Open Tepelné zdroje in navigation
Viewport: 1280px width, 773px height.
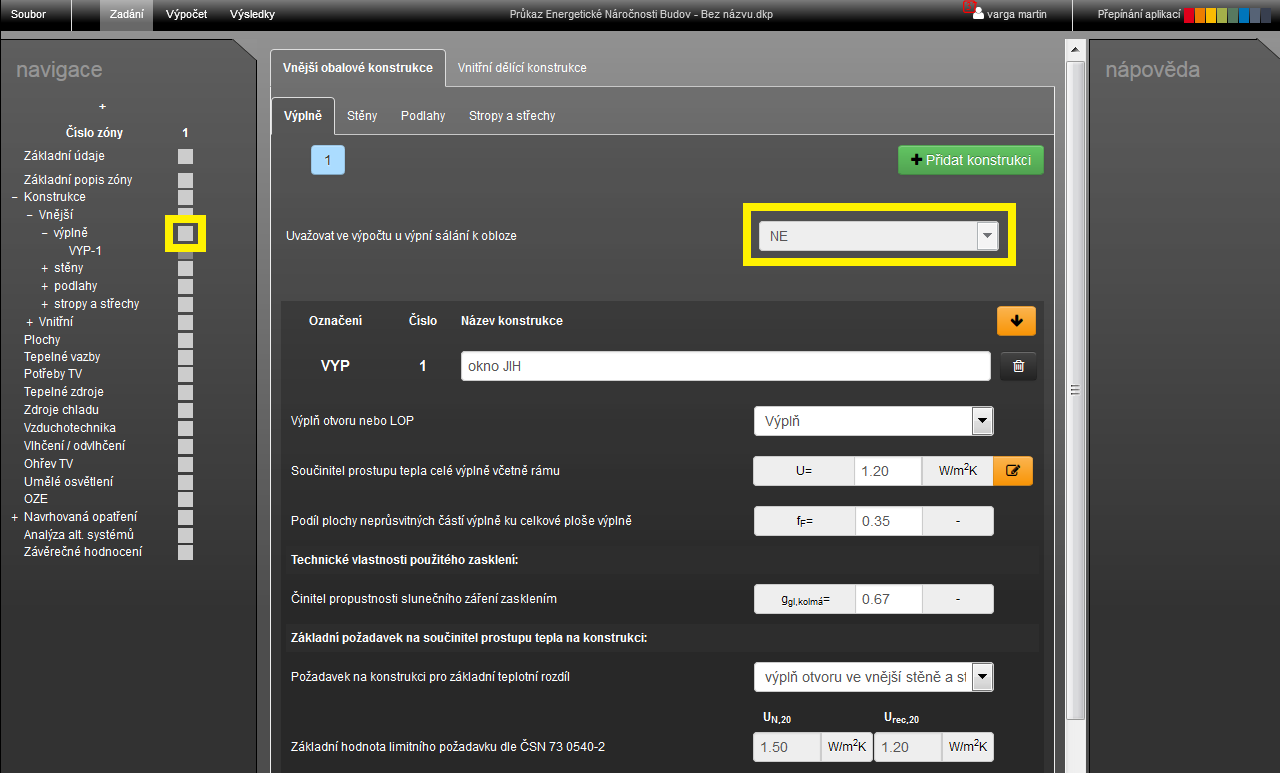(x=64, y=392)
